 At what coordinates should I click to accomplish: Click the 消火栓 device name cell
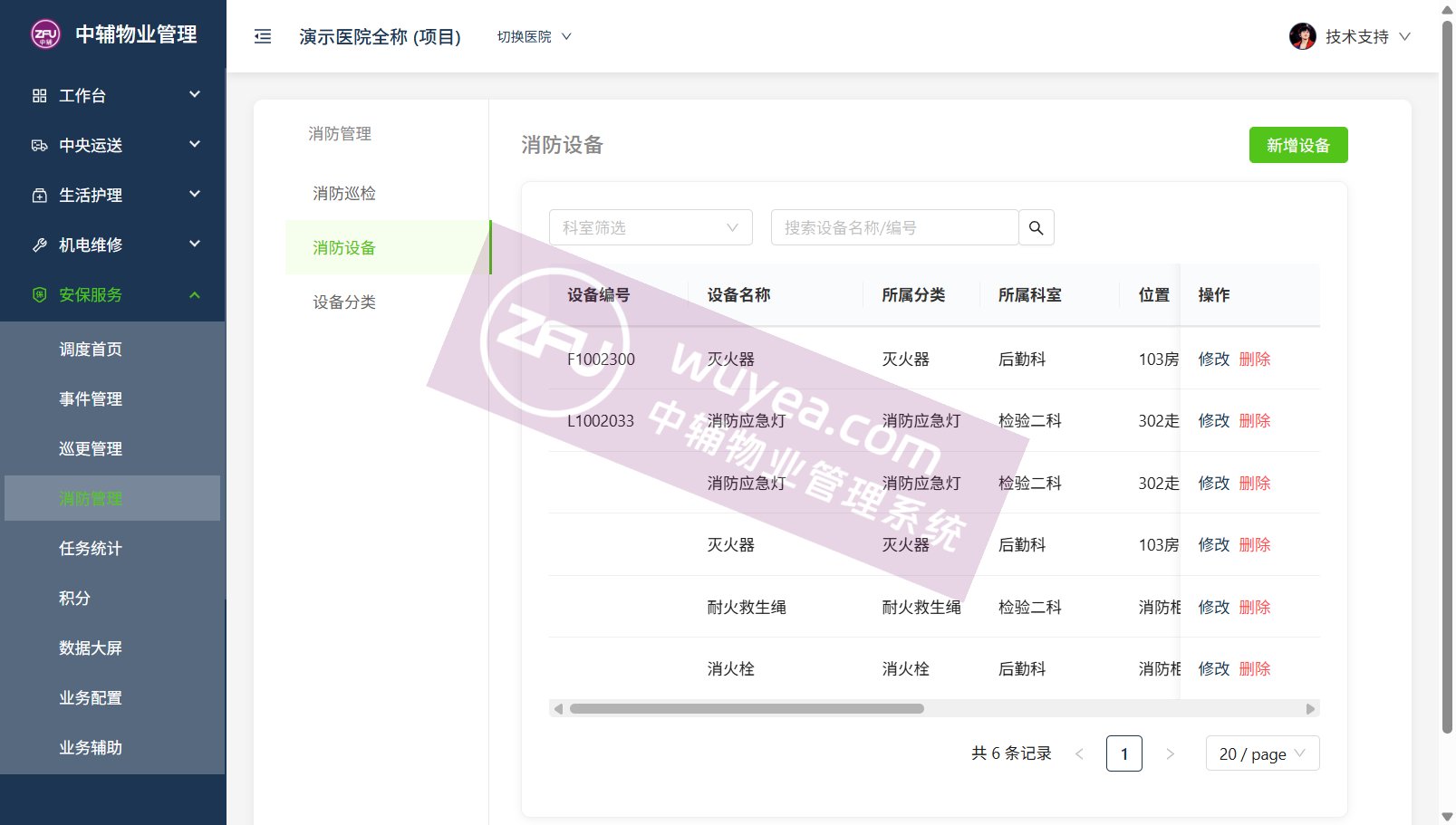coord(731,668)
